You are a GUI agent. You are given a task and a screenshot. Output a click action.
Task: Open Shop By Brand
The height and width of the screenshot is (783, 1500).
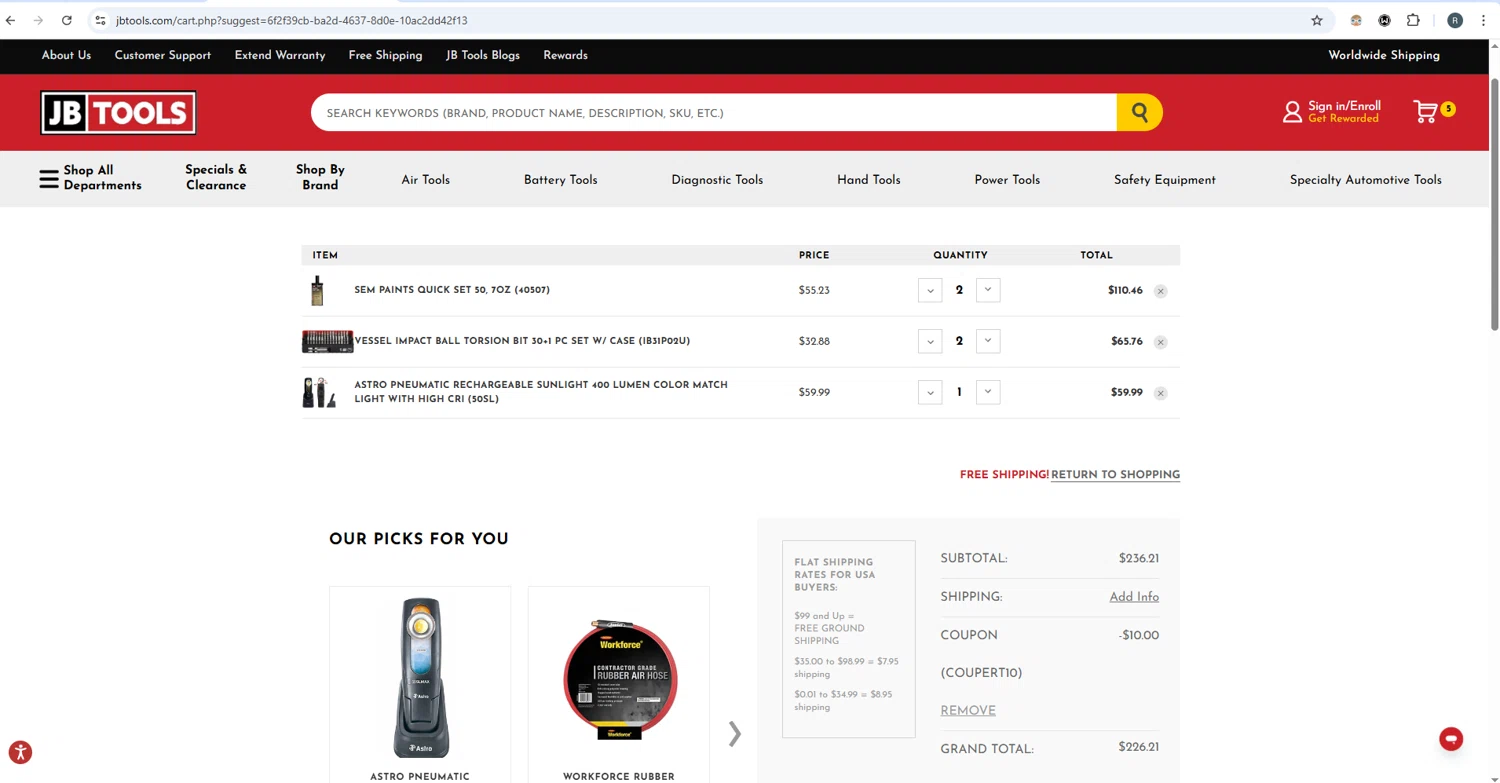click(320, 178)
